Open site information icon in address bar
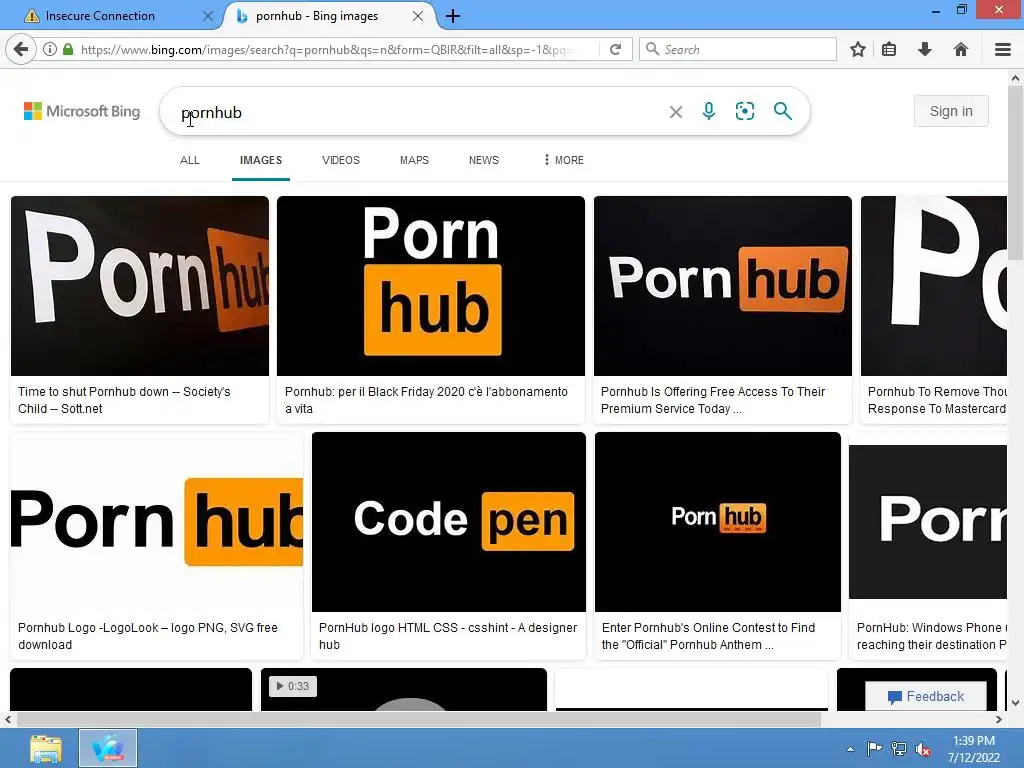Viewport: 1024px width, 768px height. pyautogui.click(x=50, y=49)
